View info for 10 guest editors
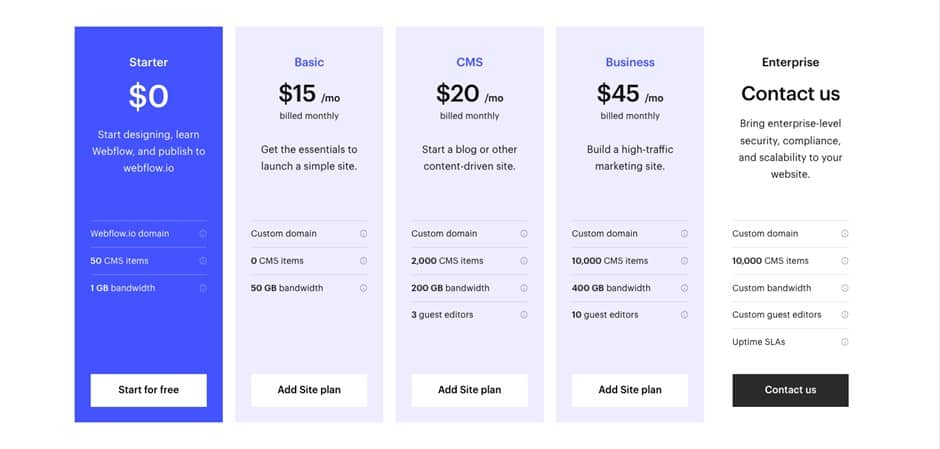 coord(684,315)
